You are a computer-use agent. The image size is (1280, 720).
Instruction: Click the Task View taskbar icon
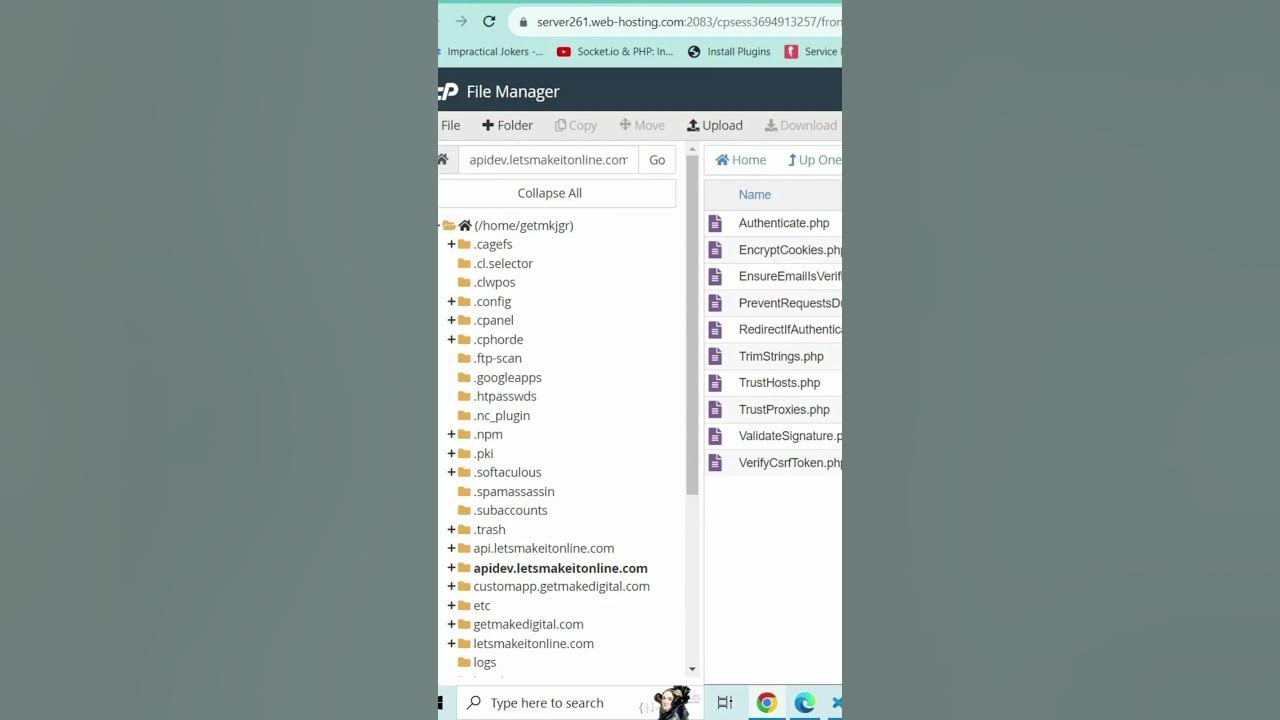(x=725, y=703)
